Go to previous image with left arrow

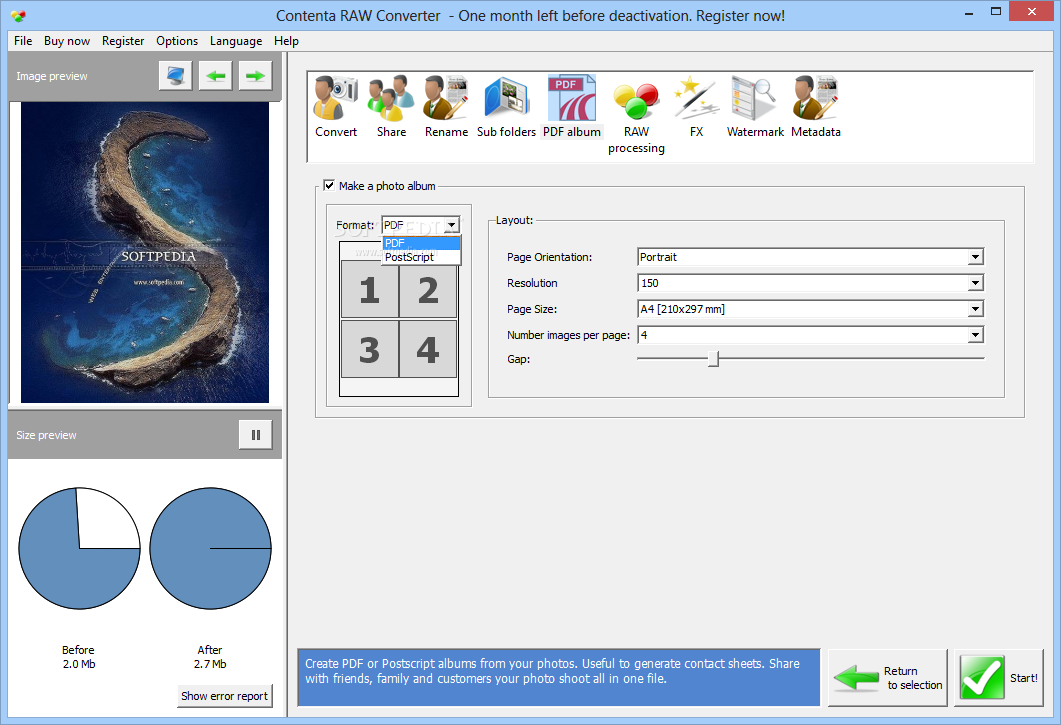pyautogui.click(x=216, y=76)
